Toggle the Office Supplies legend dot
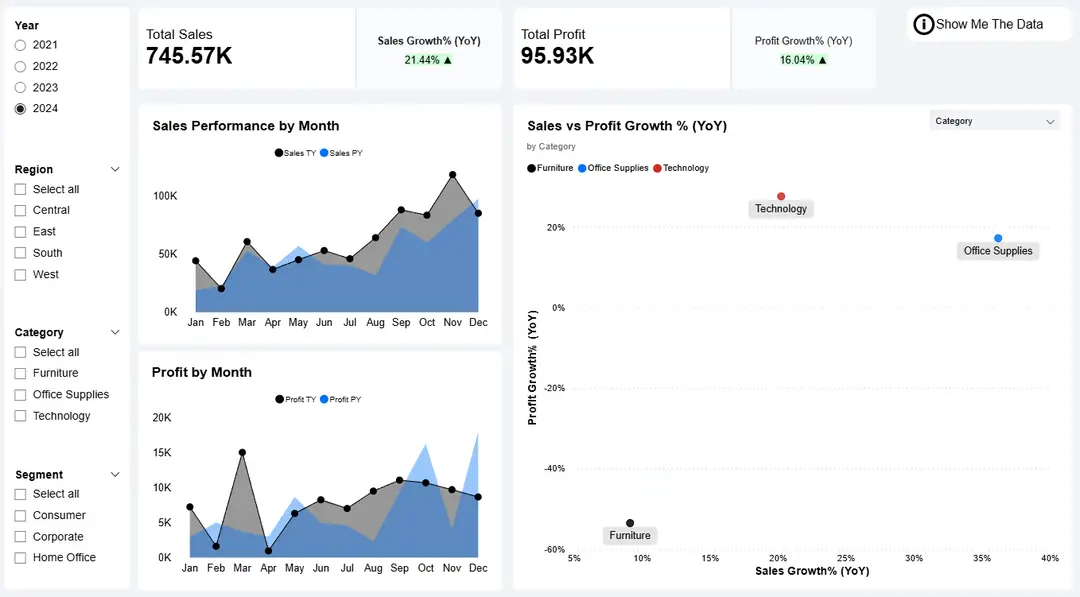The image size is (1080, 597). click(584, 168)
